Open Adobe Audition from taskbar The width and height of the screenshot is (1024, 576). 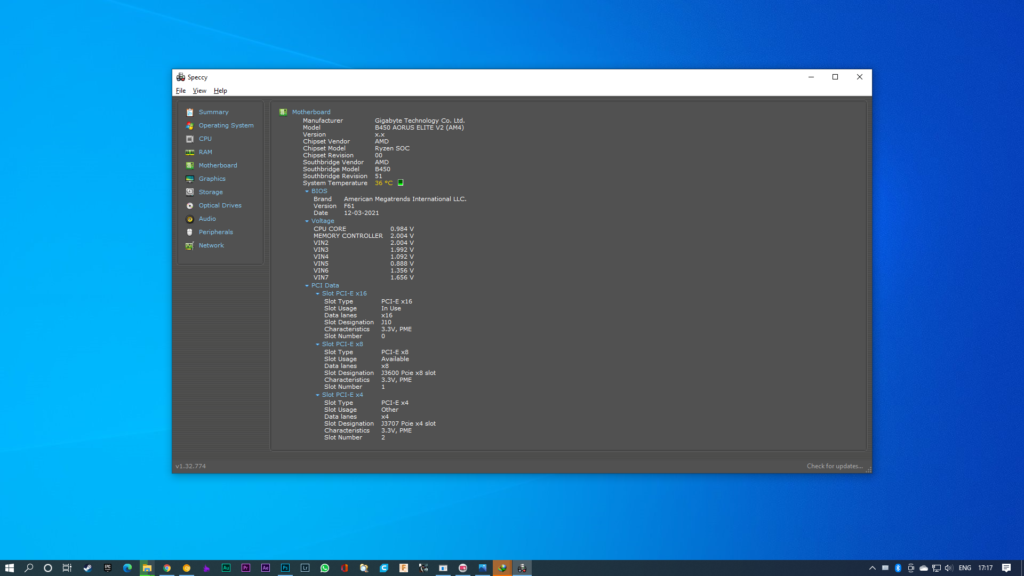pyautogui.click(x=226, y=568)
